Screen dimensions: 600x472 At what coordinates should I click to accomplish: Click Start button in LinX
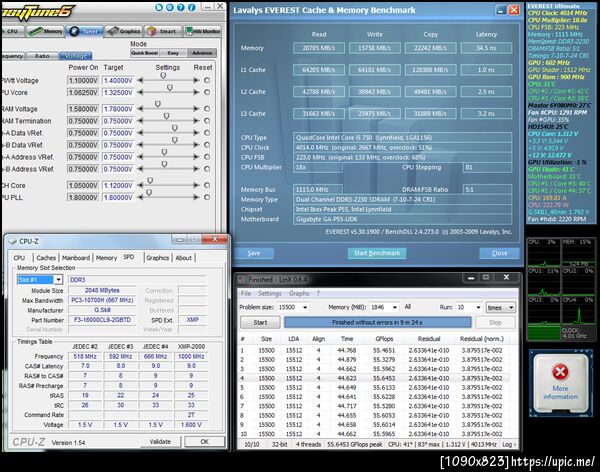pos(260,322)
